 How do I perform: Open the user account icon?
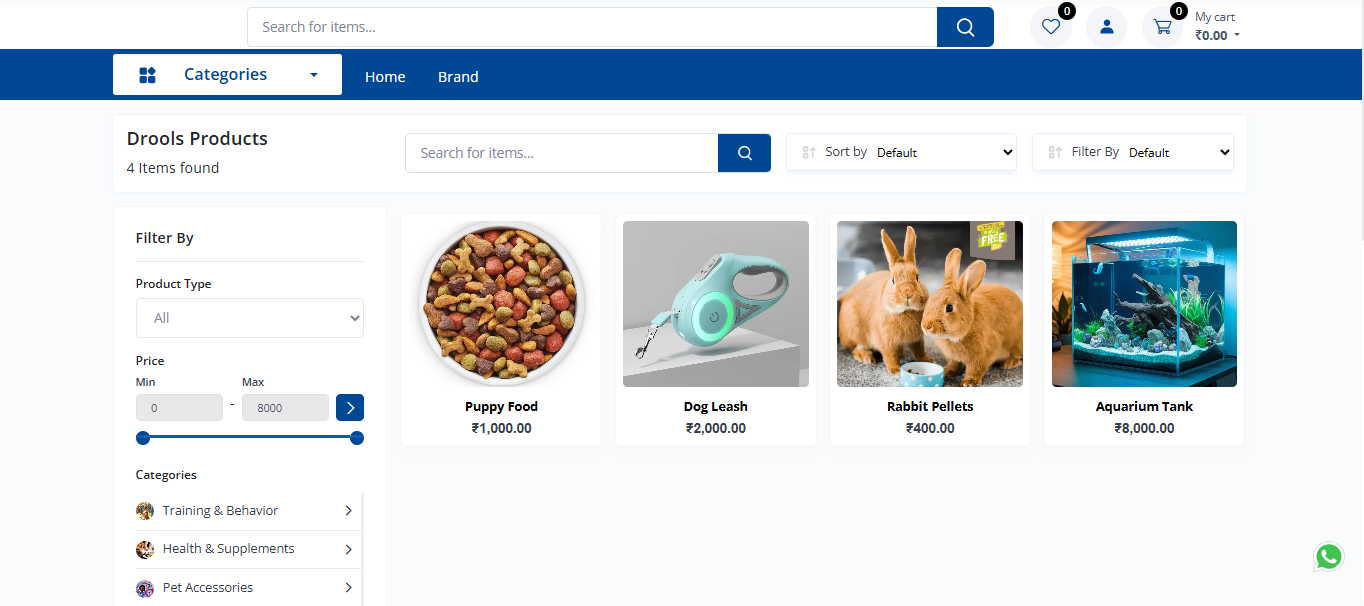[x=1106, y=27]
